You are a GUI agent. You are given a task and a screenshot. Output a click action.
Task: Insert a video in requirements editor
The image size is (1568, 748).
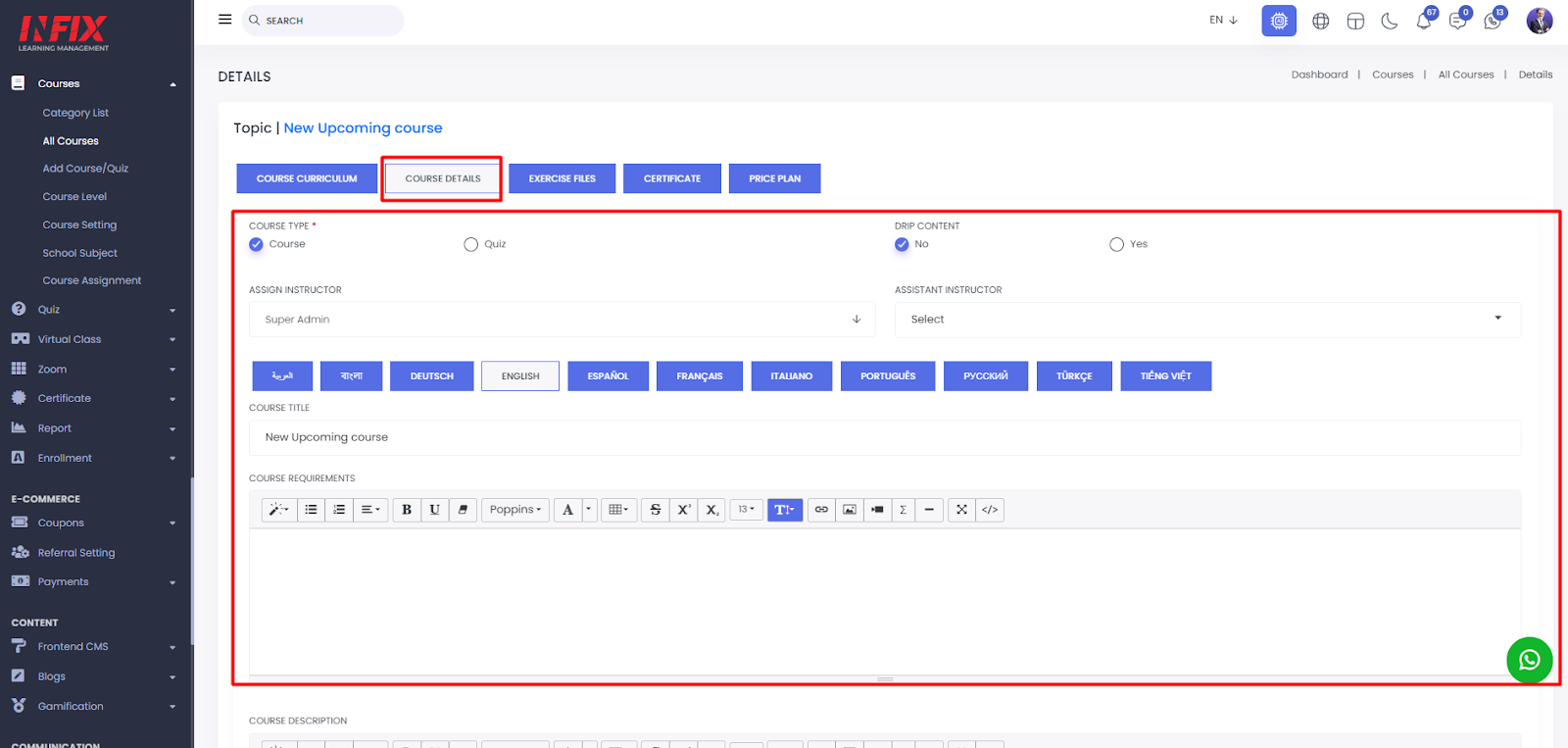(x=877, y=510)
